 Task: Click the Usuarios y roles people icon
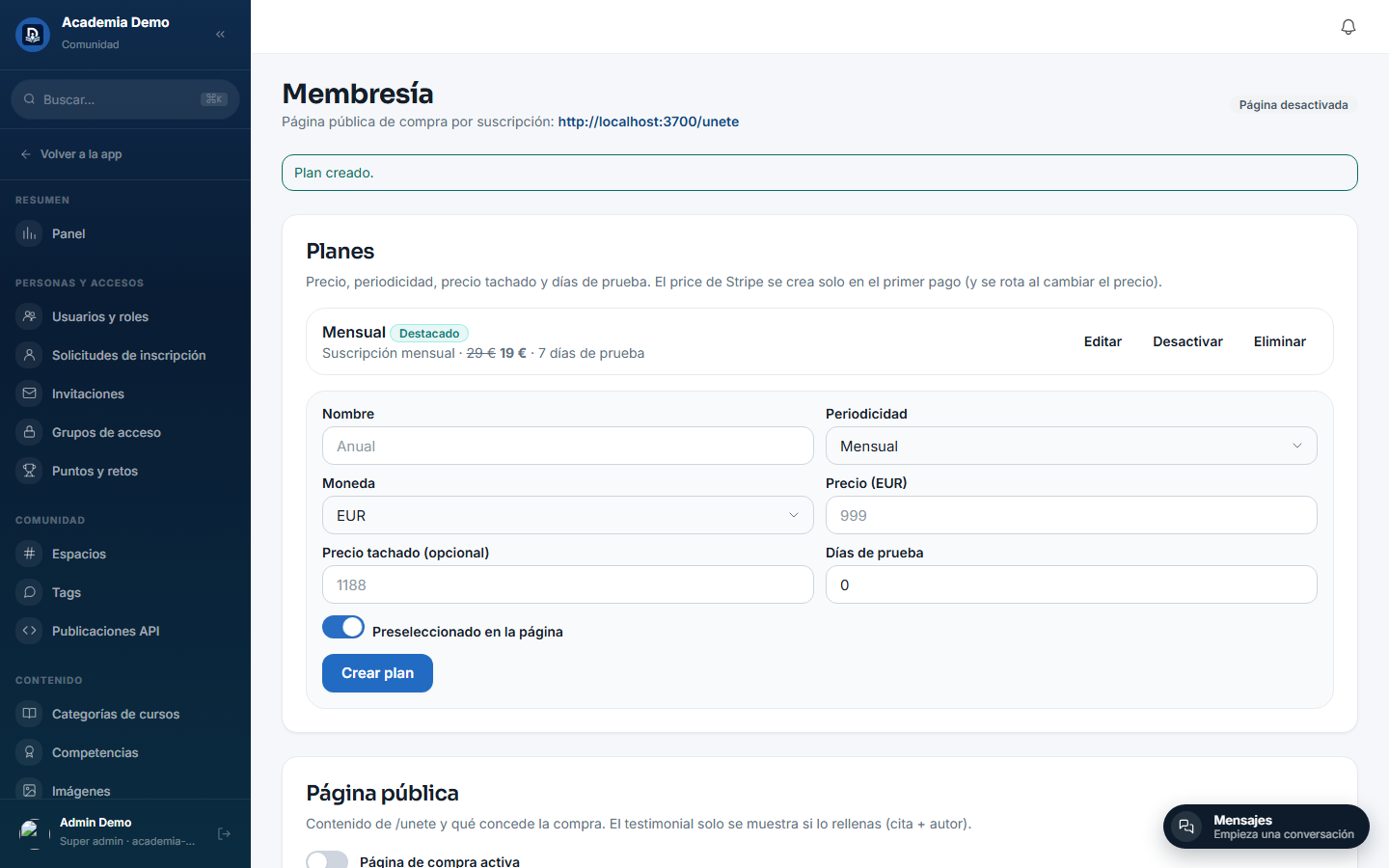point(30,316)
